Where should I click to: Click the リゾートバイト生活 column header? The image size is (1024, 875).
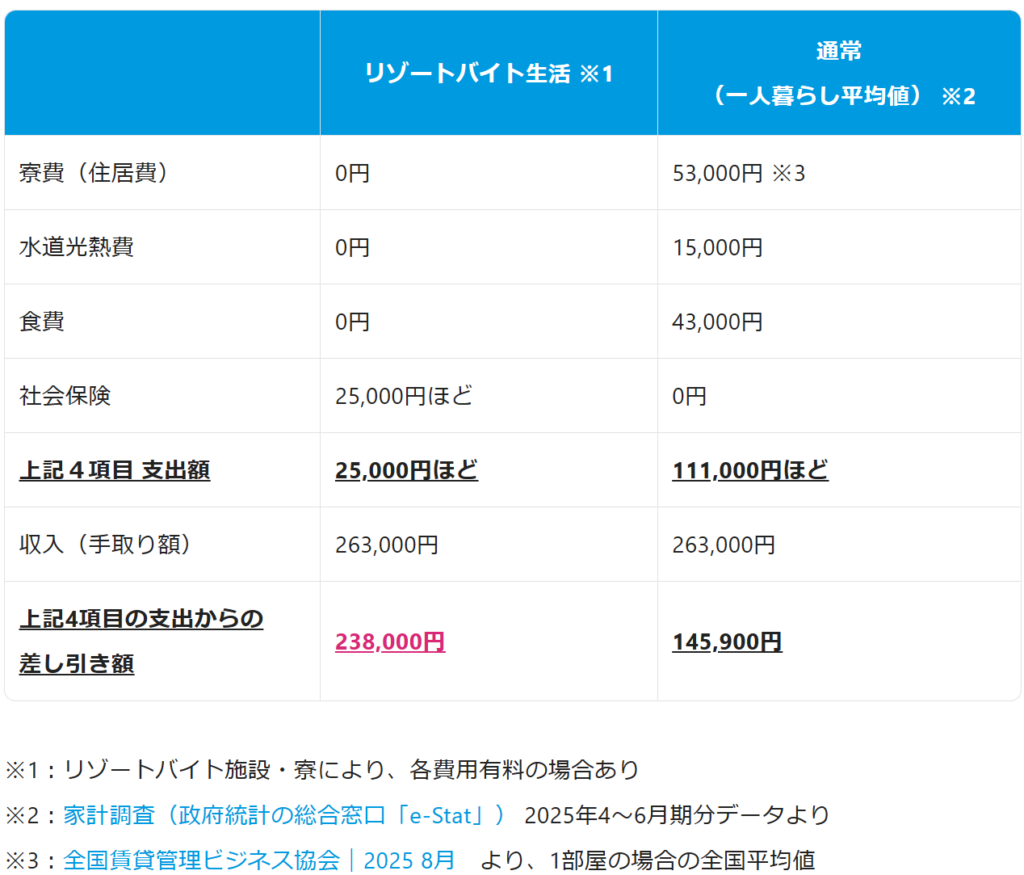487,73
